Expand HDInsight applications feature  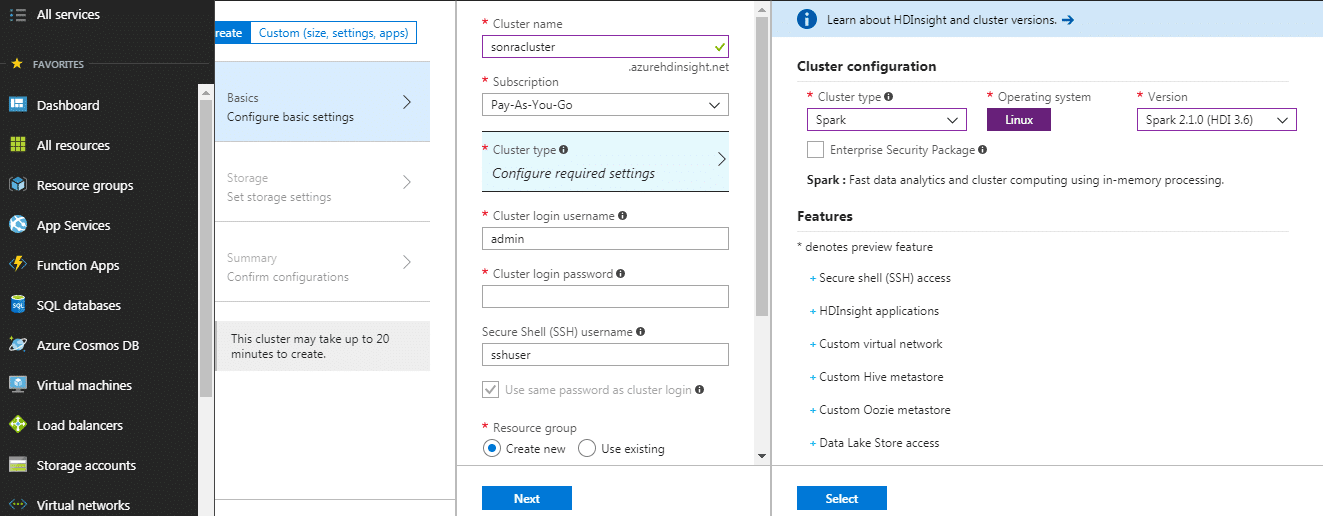pyautogui.click(x=874, y=311)
